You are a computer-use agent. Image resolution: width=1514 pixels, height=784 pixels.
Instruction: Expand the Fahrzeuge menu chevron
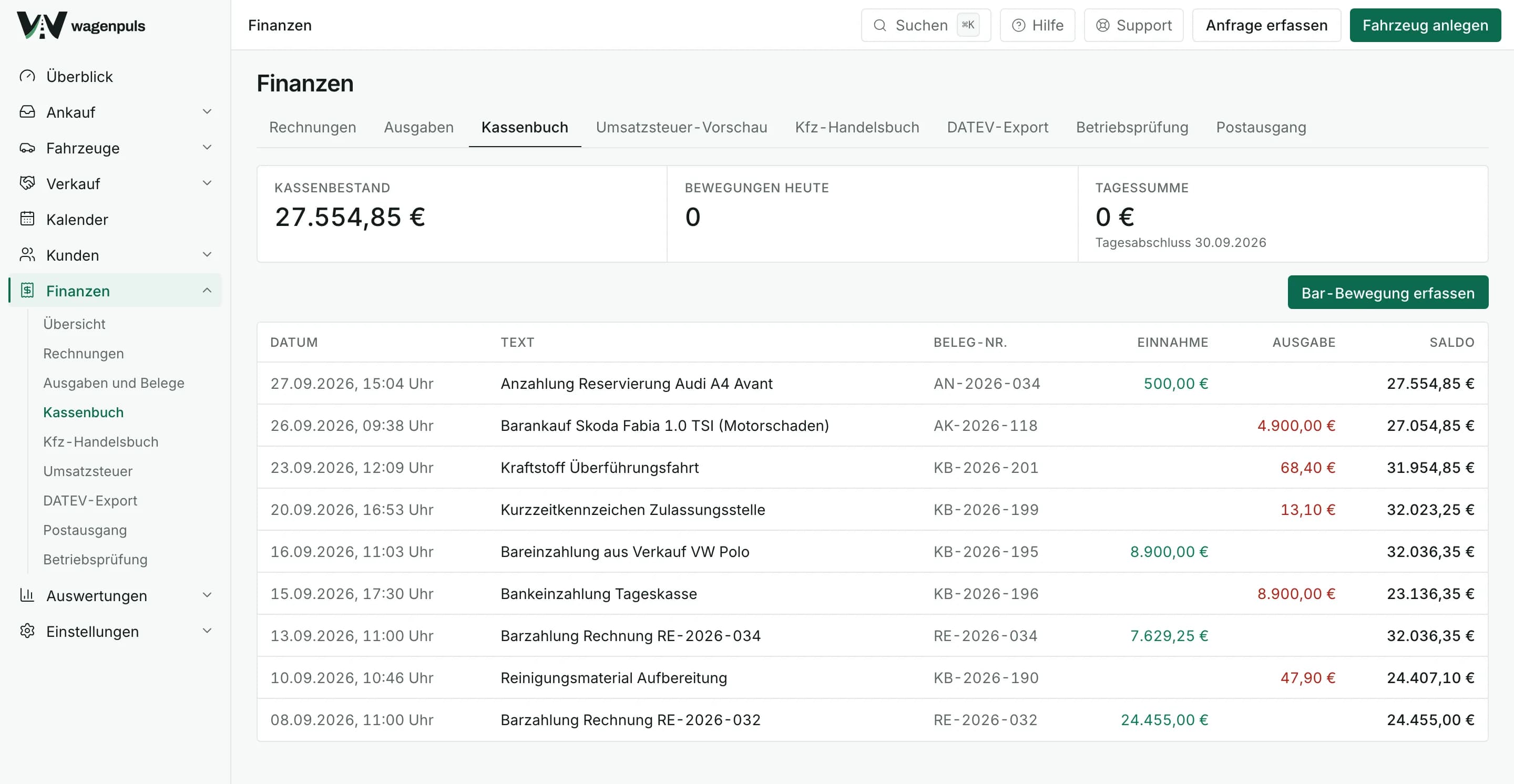[207, 148]
